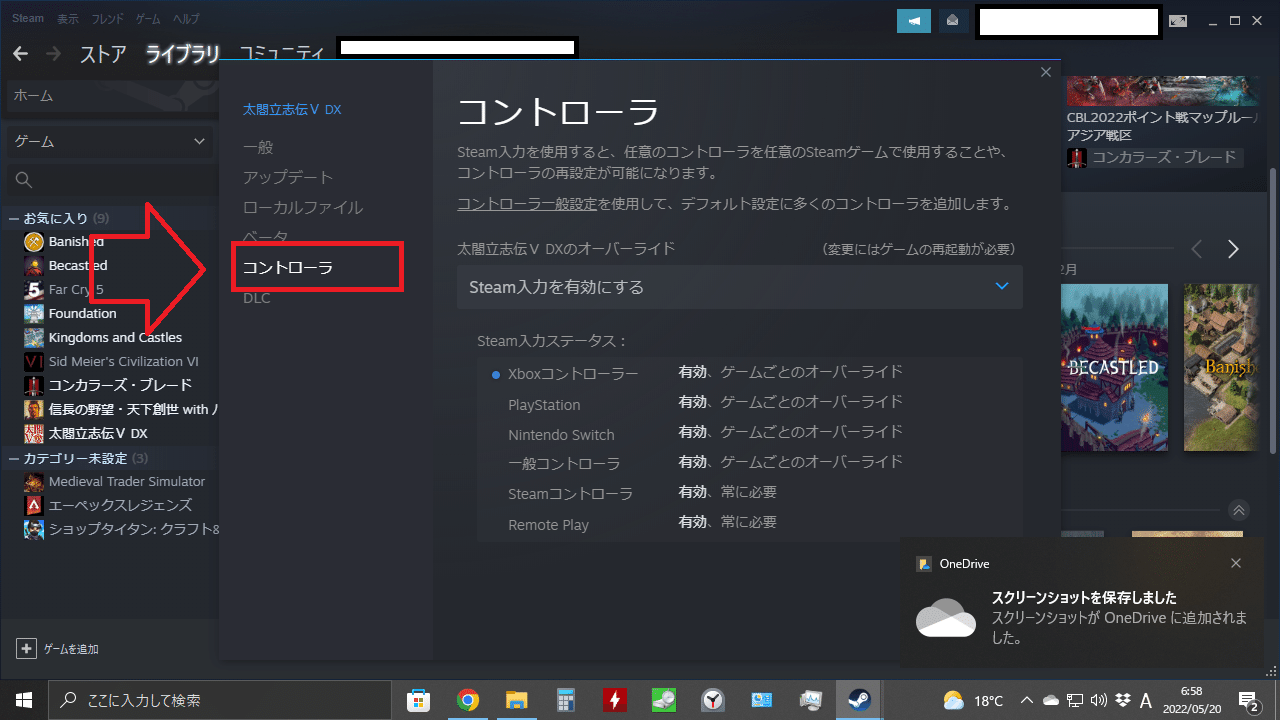Screen dimensions: 1280x720
Task: Select アップデート in properties sidebar
Action: click(x=288, y=177)
